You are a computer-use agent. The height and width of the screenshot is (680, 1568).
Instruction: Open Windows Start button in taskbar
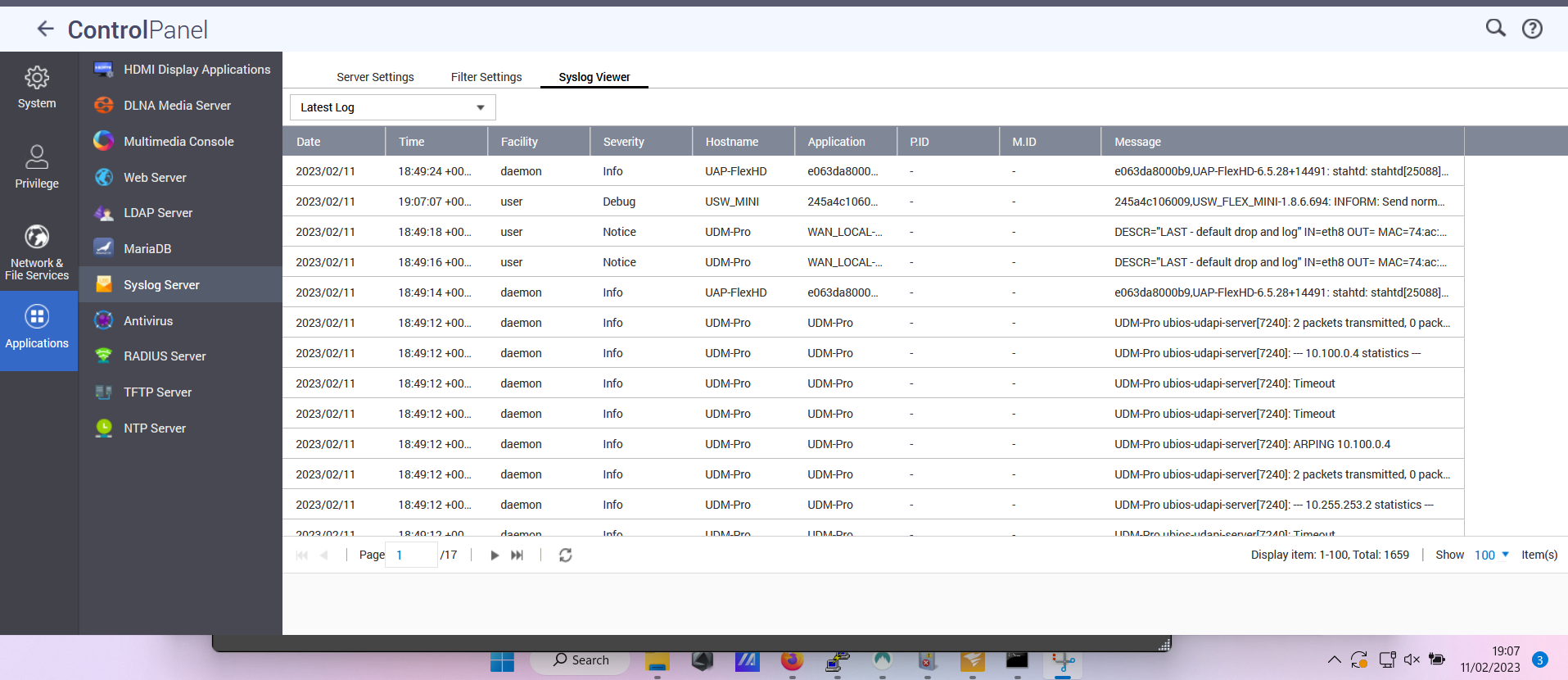click(502, 661)
